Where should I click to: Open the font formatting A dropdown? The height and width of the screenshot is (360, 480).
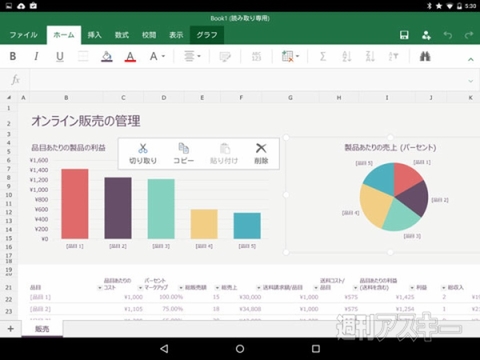[x=157, y=56]
